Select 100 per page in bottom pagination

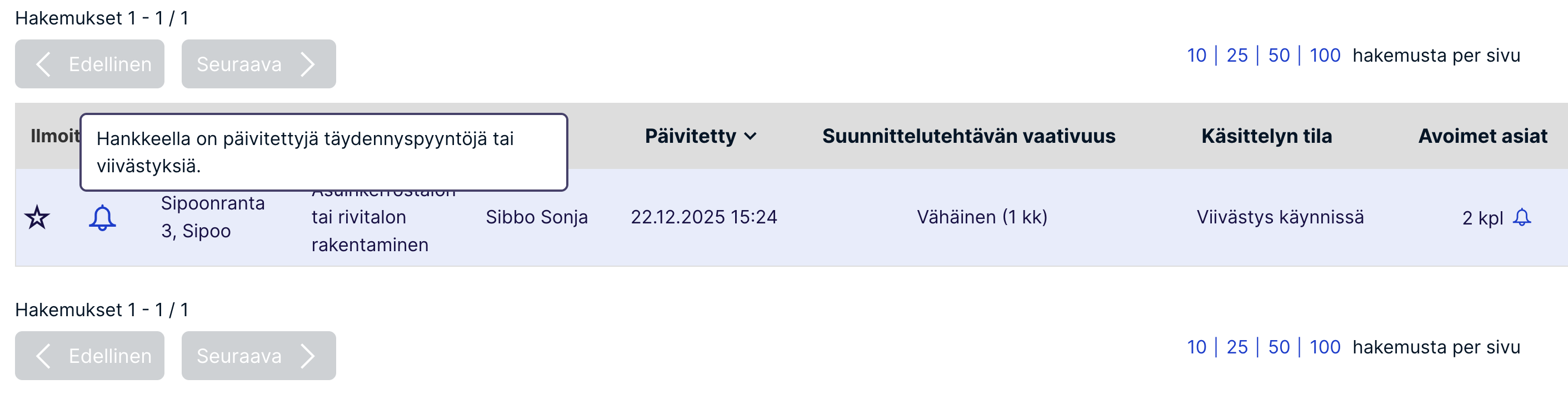click(1325, 347)
